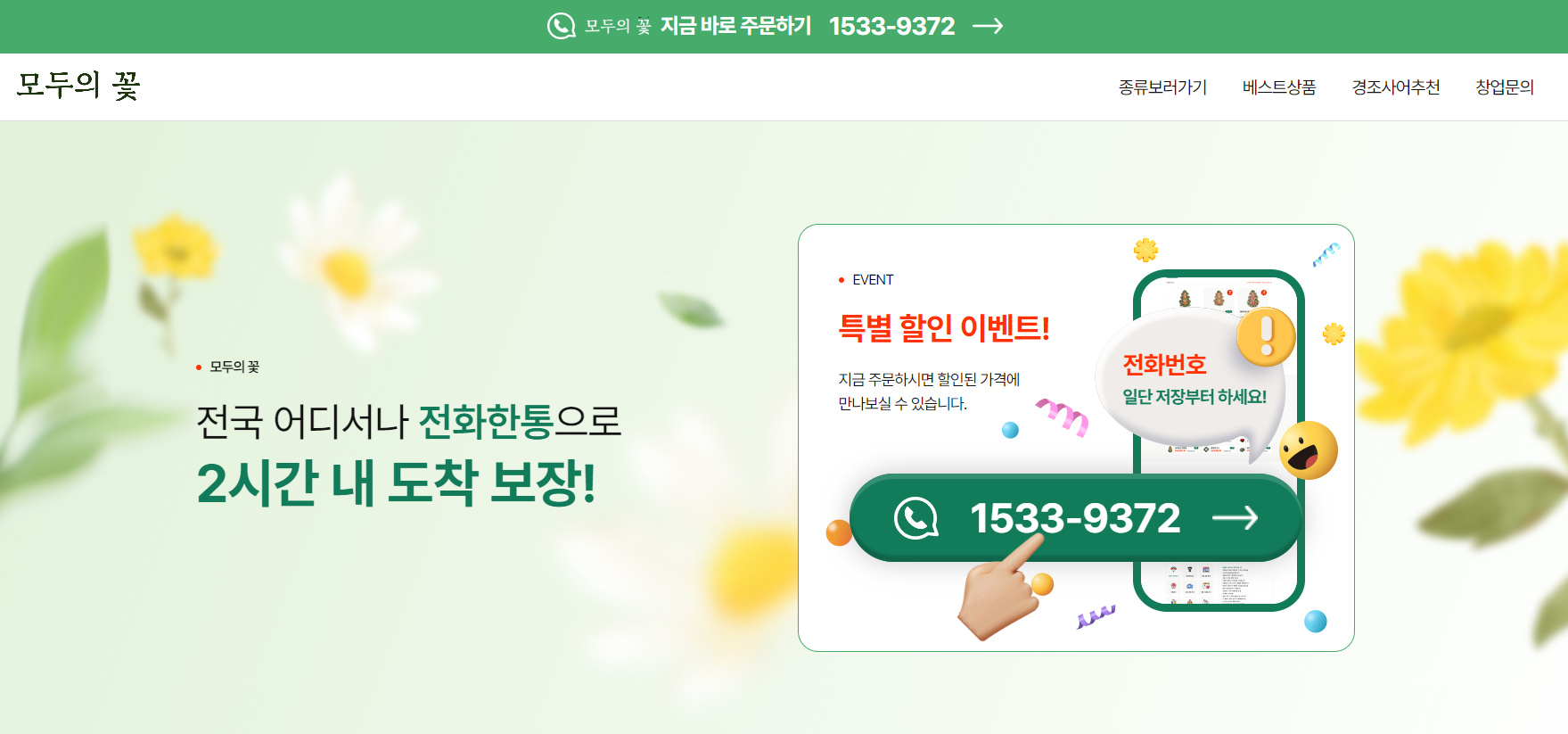The height and width of the screenshot is (734, 1568).
Task: Click the 모두의 꽃 logo in the header
Action: (x=78, y=86)
